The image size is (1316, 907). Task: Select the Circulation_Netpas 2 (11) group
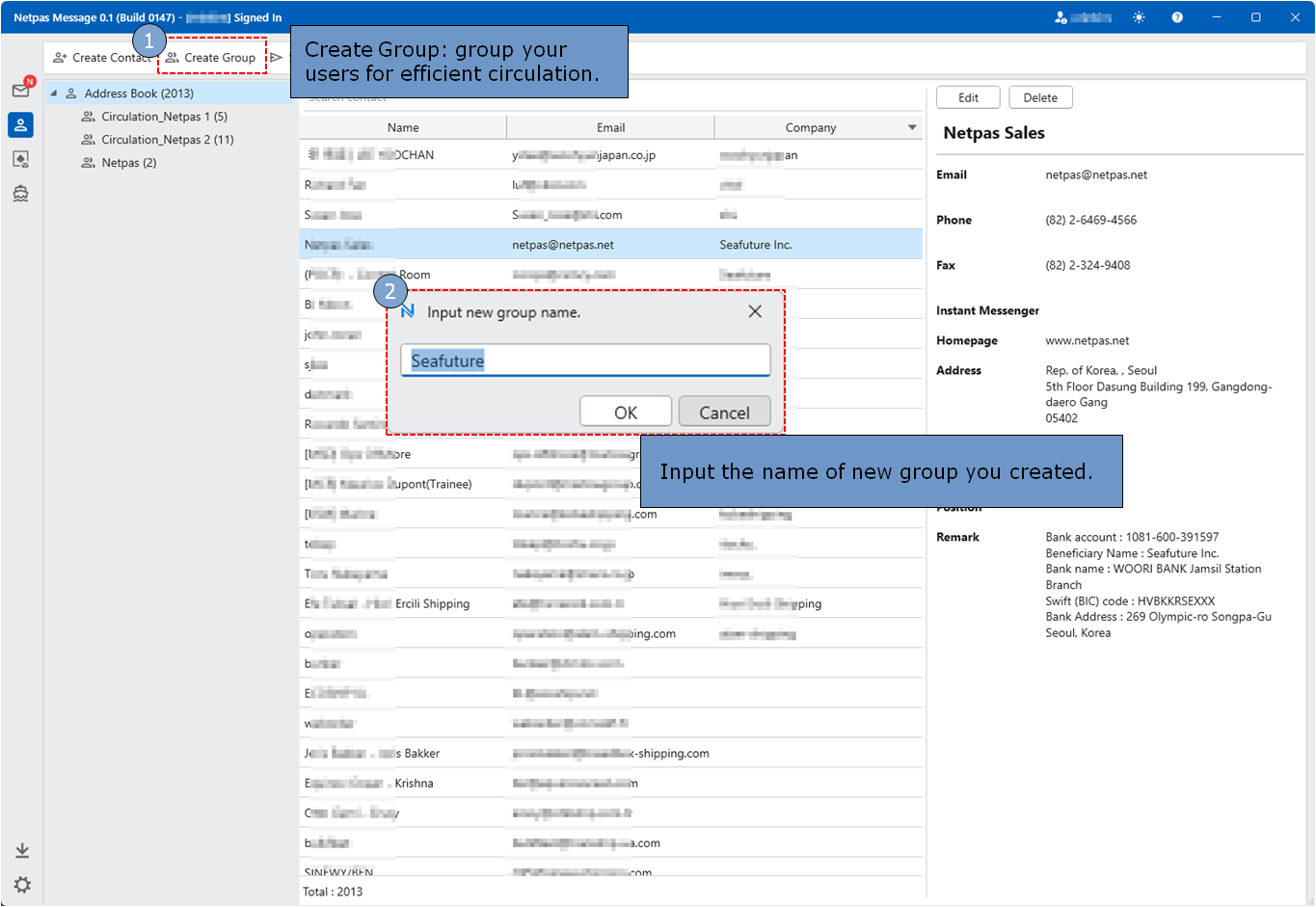168,140
